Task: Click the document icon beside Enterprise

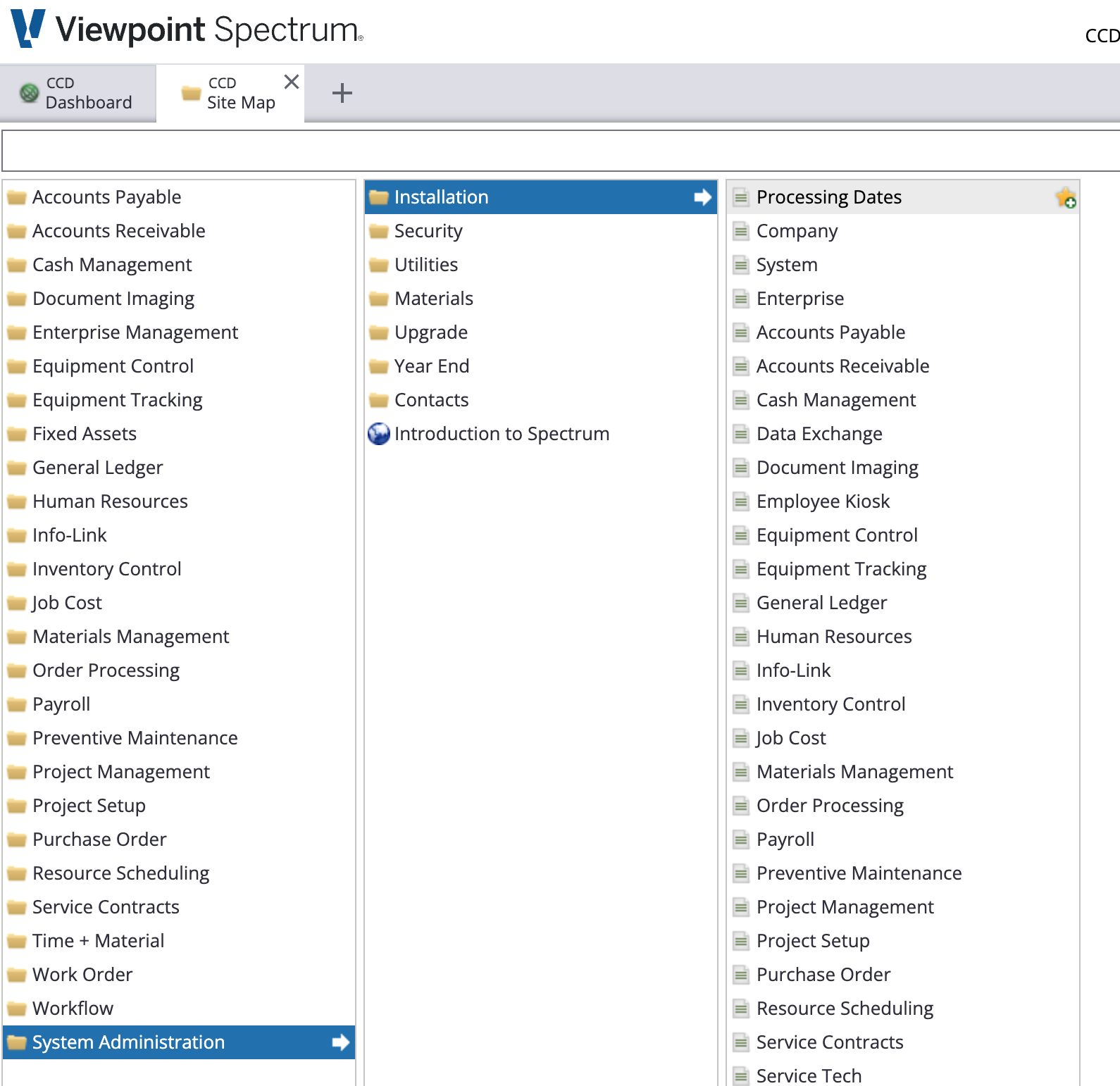Action: coord(741,299)
